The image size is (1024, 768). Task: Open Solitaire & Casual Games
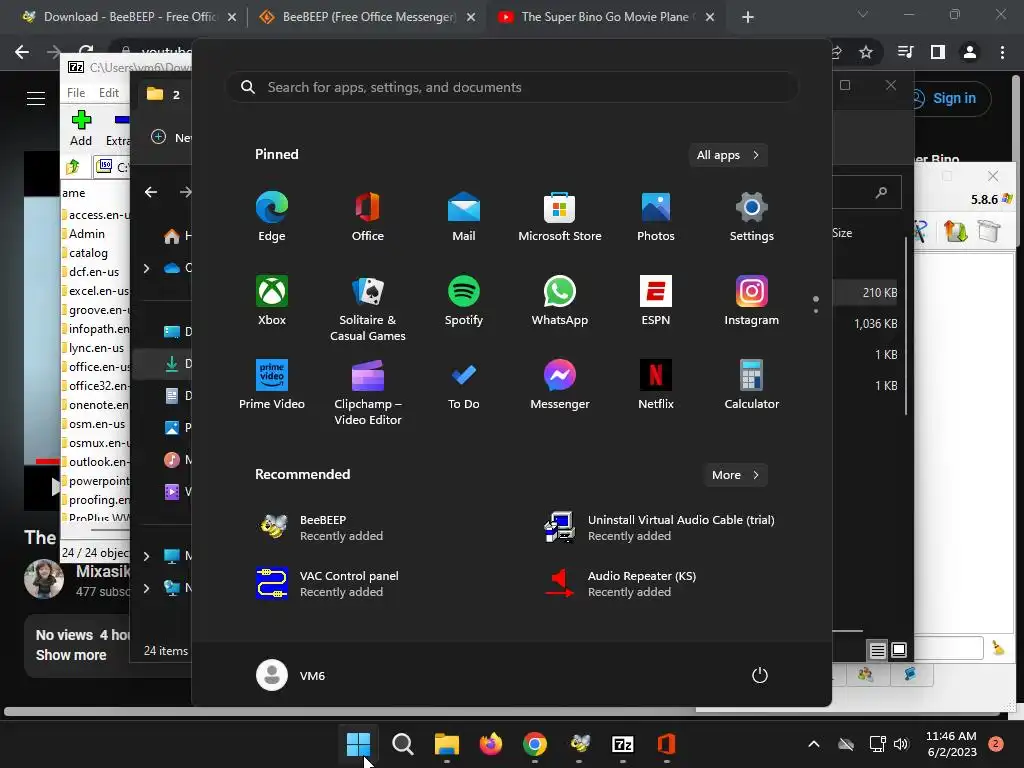tap(368, 308)
